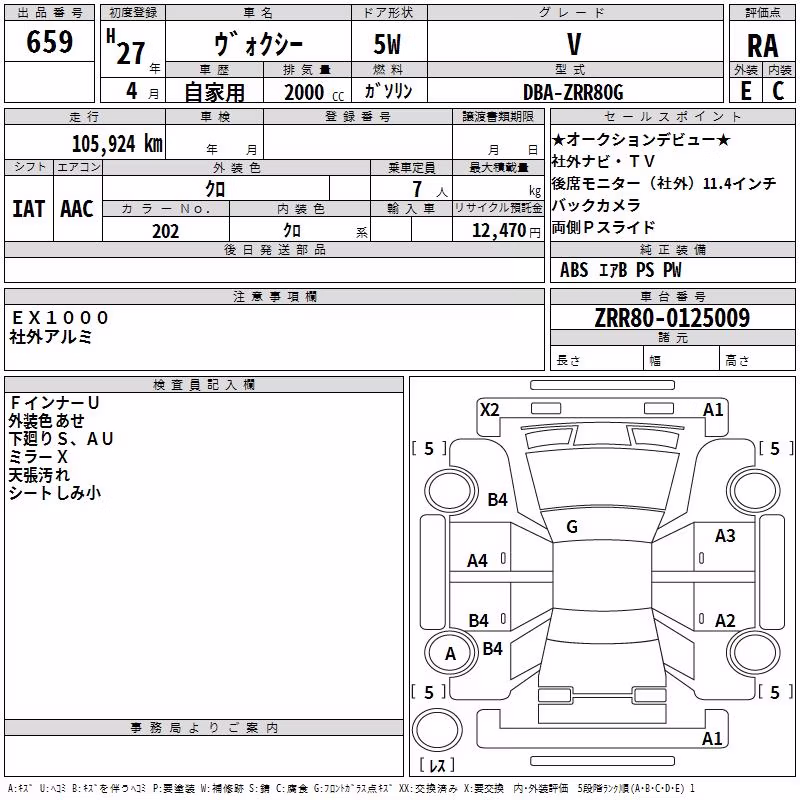
Task: Select the EX1000 note
Action: click(x=60, y=318)
